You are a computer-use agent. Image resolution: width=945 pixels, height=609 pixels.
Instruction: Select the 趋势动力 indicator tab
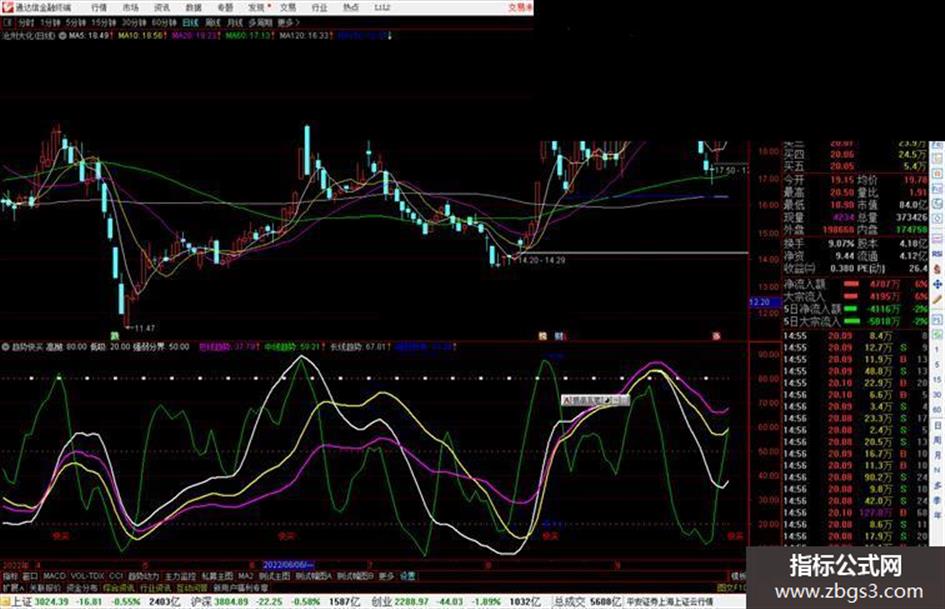click(x=144, y=576)
